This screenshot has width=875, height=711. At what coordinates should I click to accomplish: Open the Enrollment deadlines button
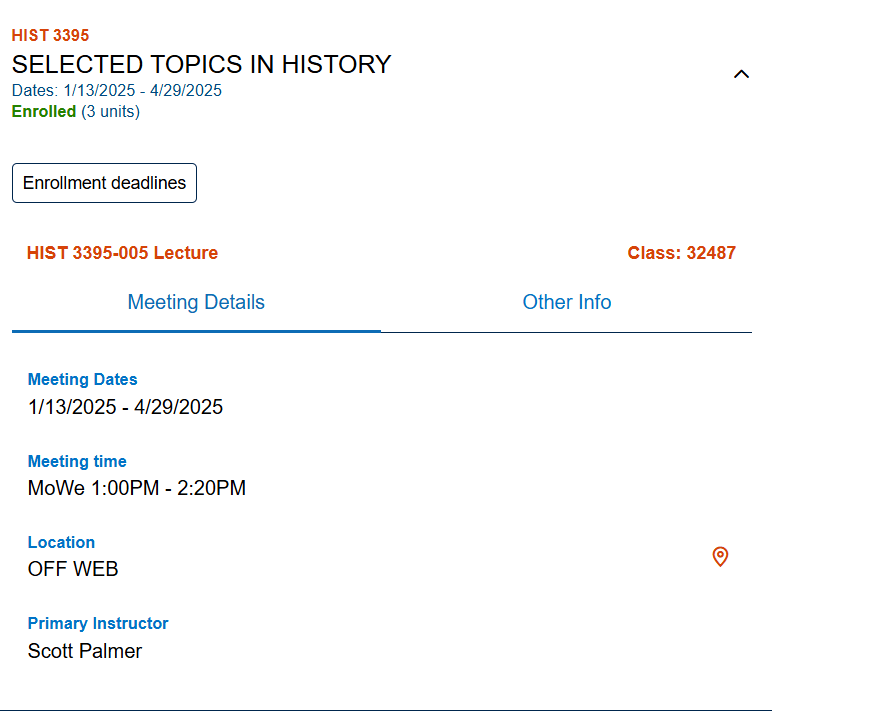(104, 183)
